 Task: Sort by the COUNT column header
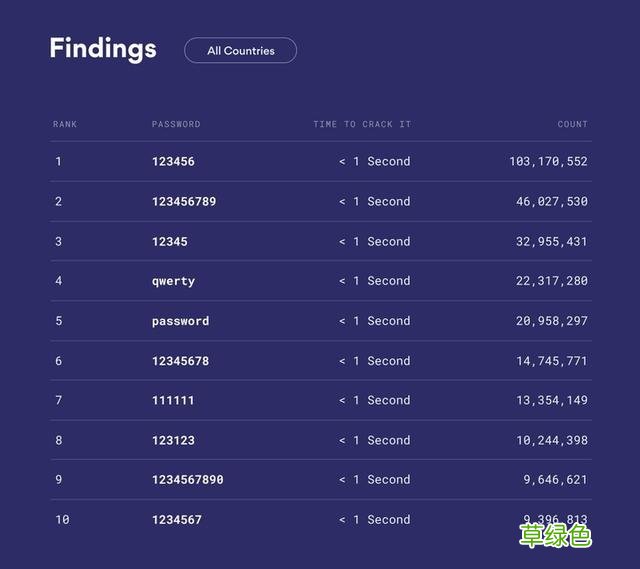click(x=572, y=124)
